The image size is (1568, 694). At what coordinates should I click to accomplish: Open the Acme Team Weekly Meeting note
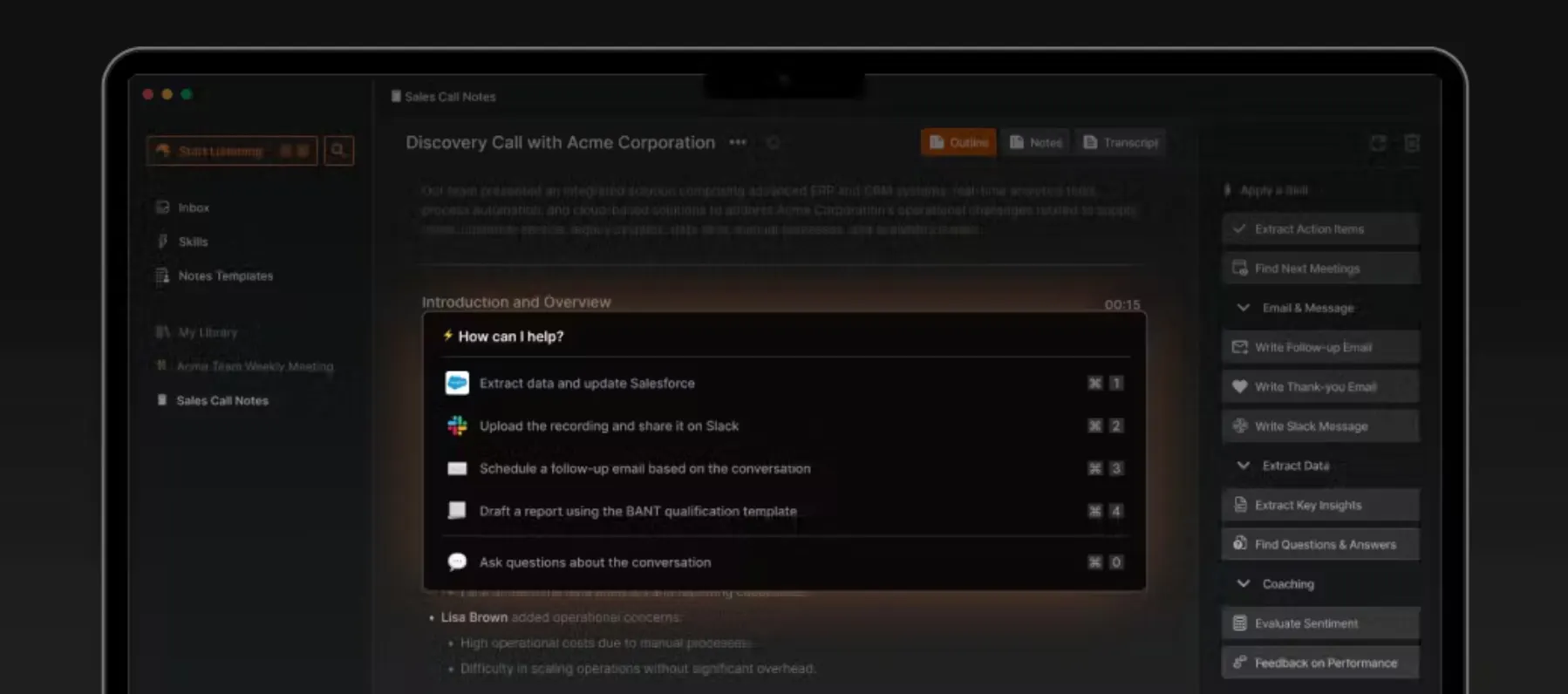245,366
